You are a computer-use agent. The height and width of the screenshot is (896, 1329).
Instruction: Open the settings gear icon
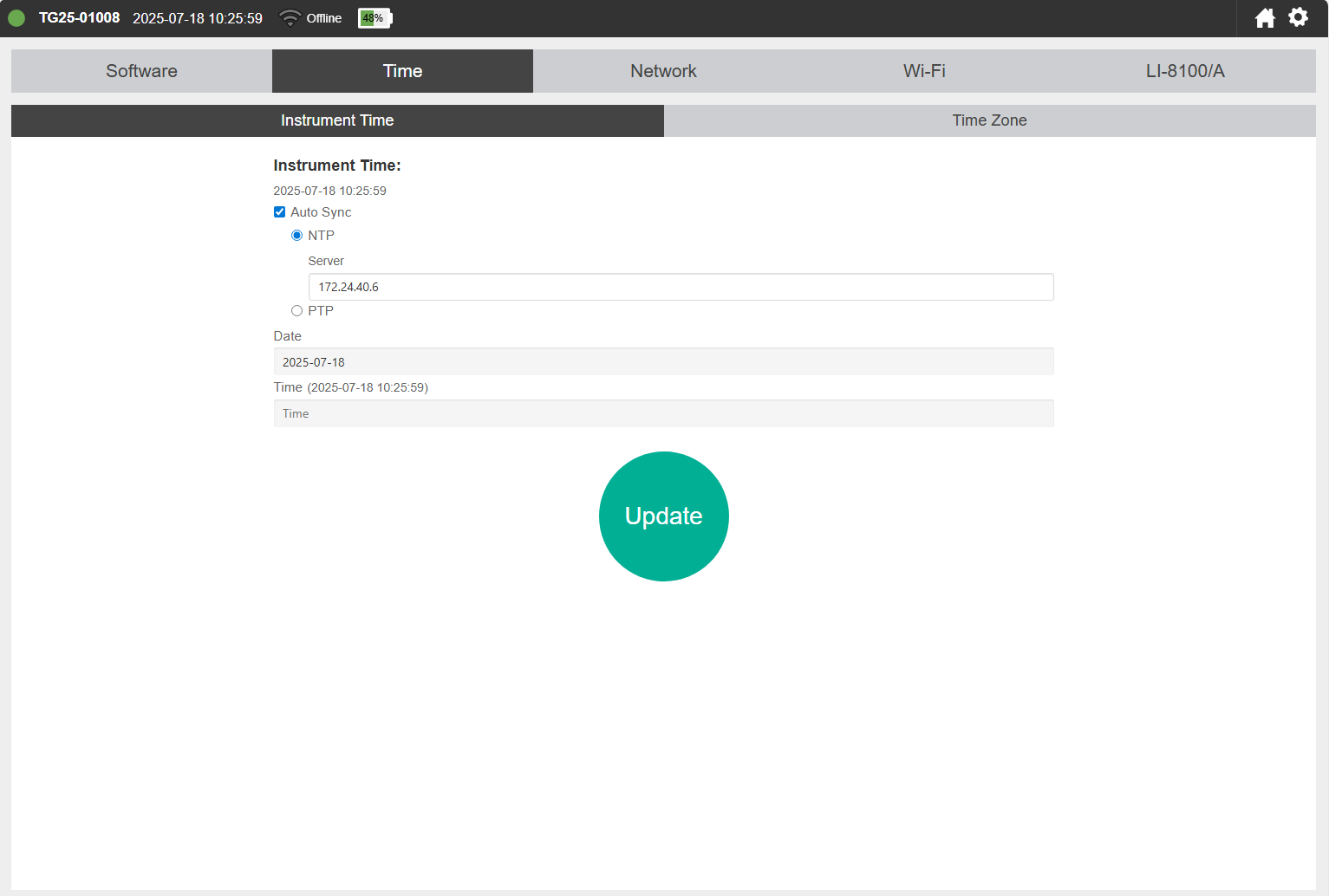tap(1298, 17)
